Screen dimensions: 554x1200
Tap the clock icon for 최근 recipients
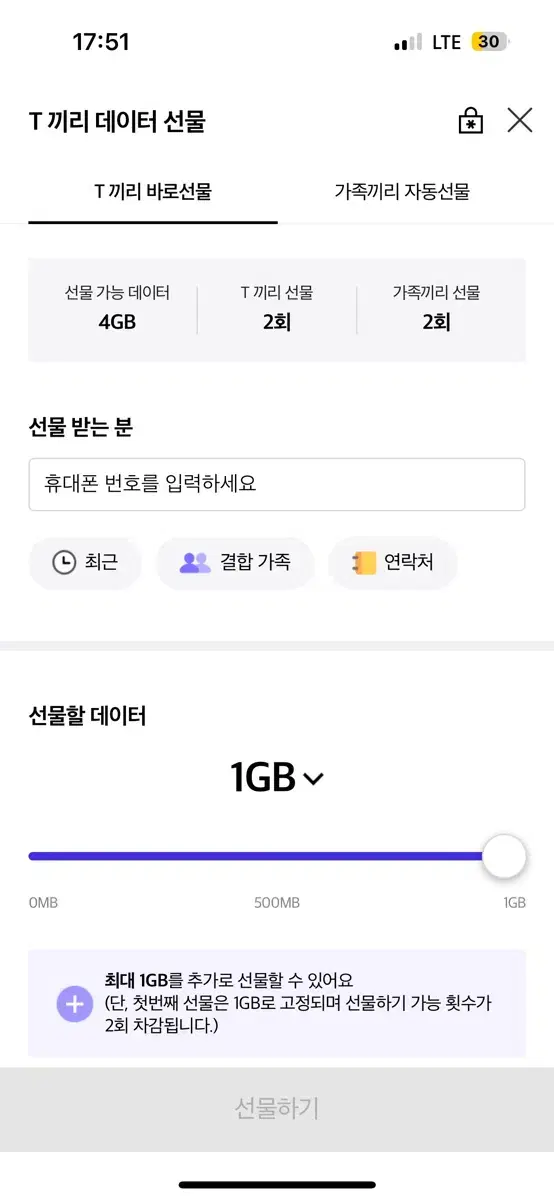[64, 562]
